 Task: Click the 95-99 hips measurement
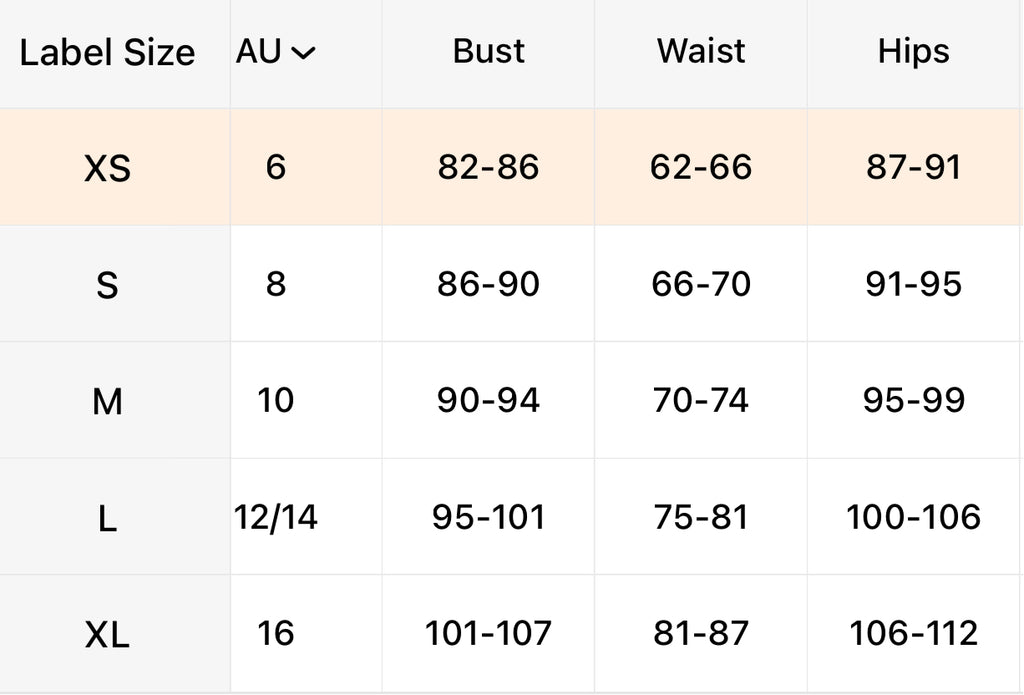click(913, 401)
